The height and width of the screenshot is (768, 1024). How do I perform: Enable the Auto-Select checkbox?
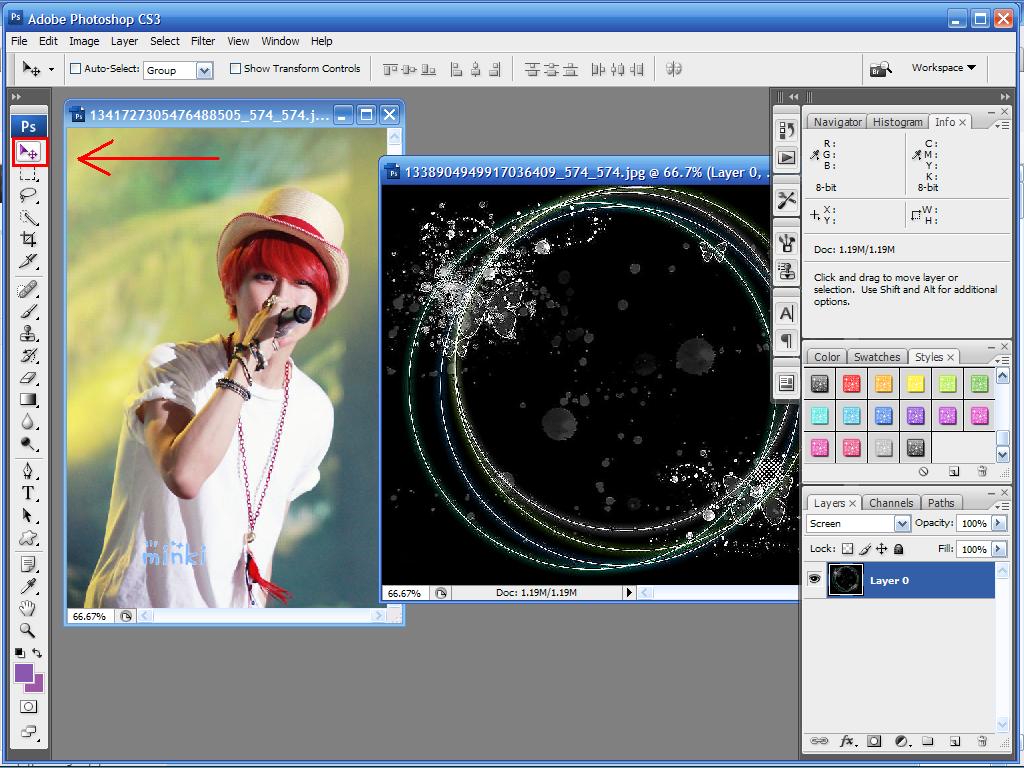75,69
